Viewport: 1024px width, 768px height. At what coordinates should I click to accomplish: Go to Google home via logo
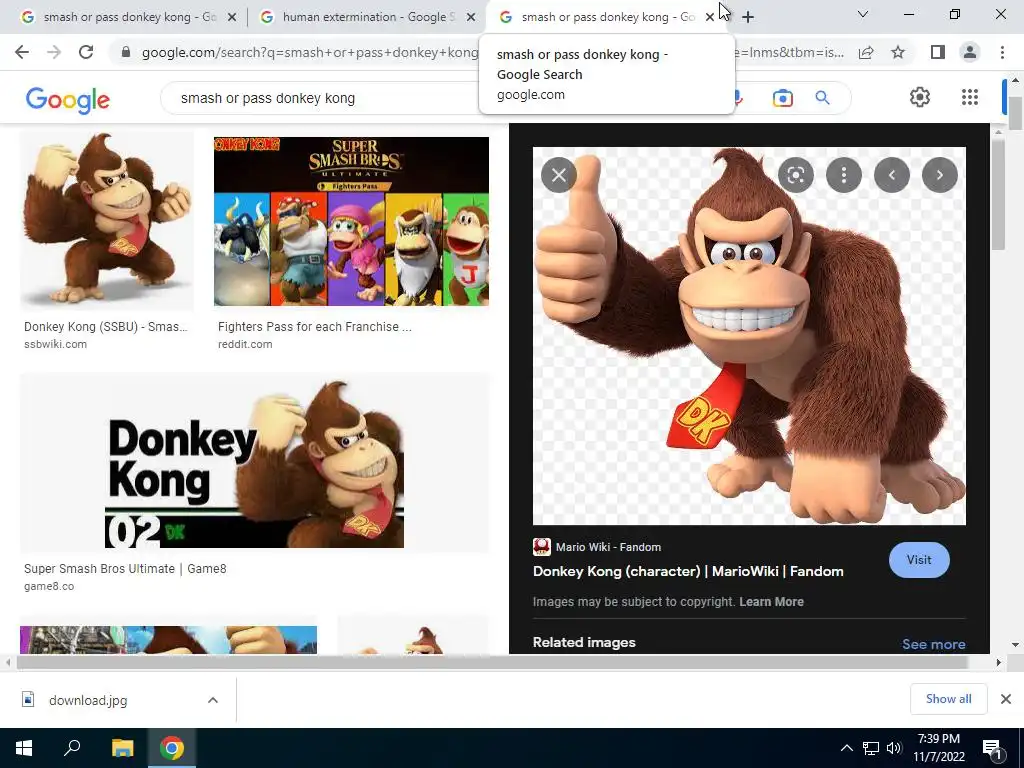click(68, 100)
